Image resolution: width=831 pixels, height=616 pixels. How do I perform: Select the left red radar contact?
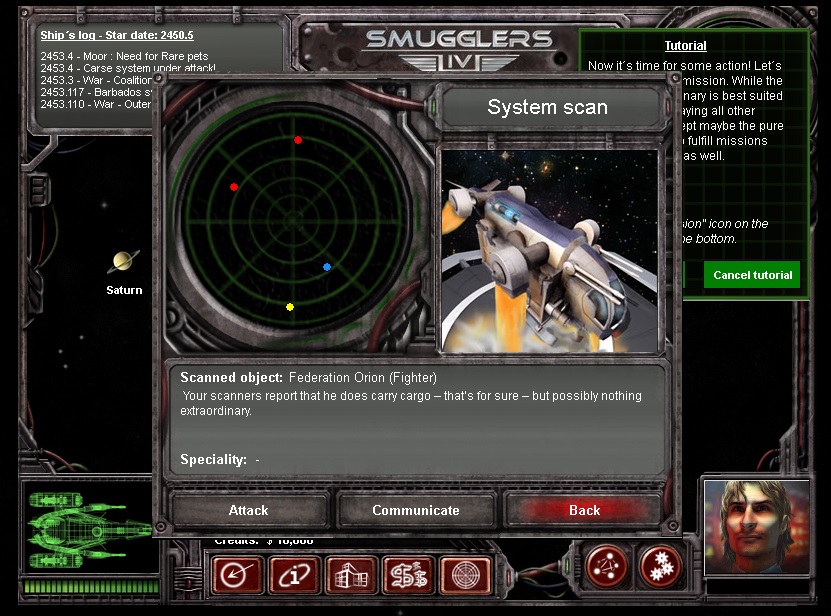(x=234, y=187)
